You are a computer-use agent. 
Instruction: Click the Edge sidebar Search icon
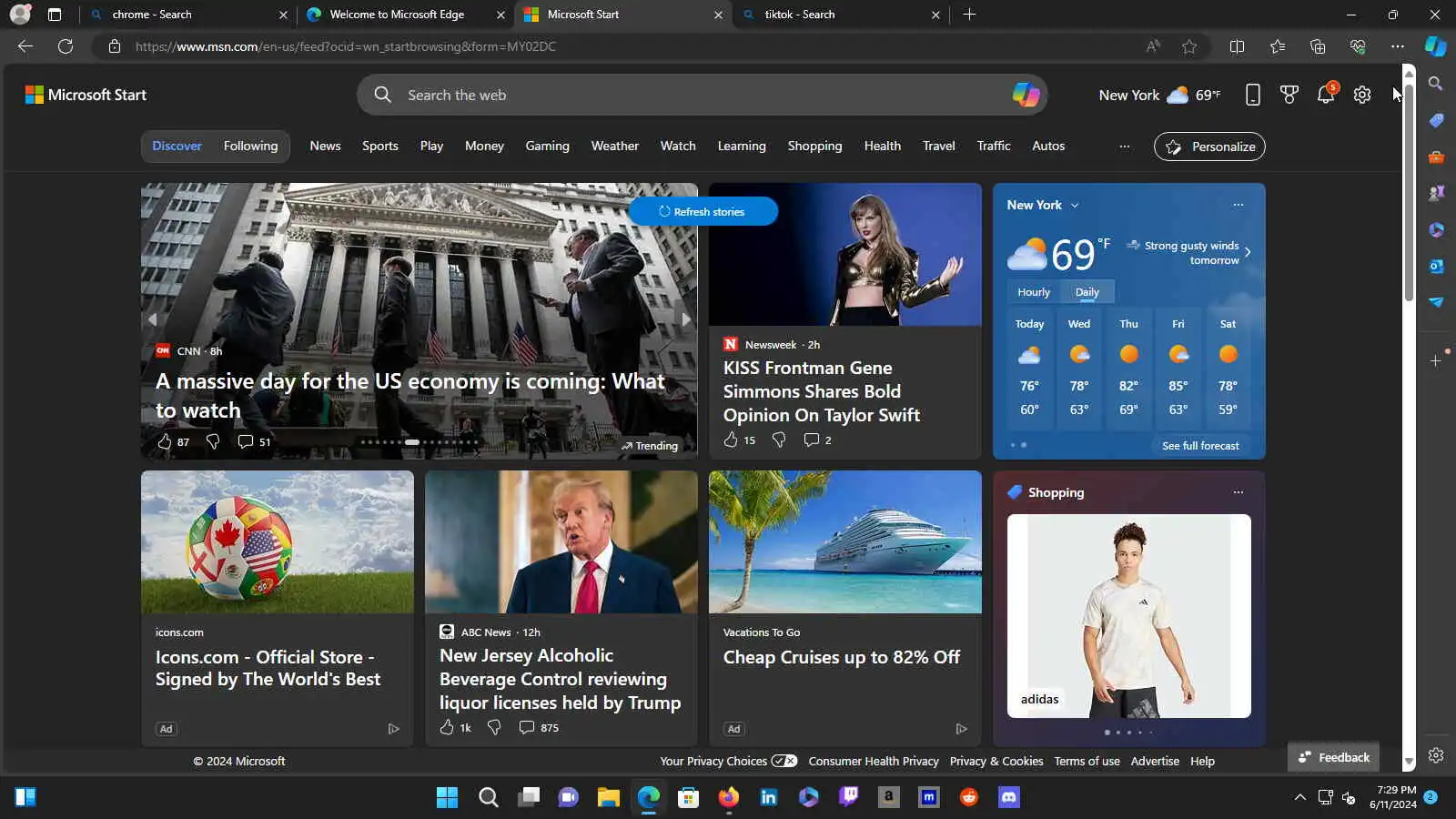pos(1436,84)
